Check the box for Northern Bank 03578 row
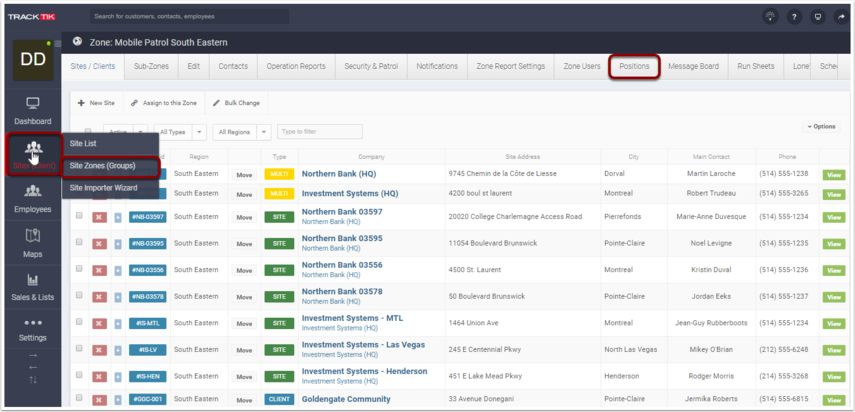The width and height of the screenshot is (855, 412). tap(79, 295)
